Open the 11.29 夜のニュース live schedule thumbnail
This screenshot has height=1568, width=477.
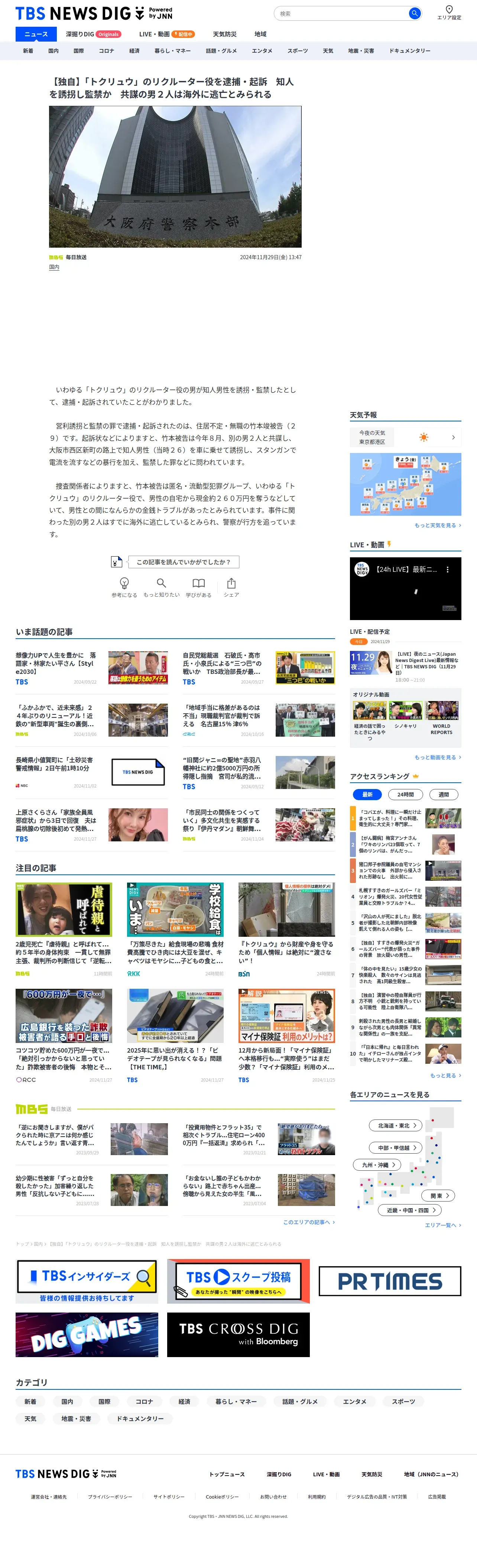pos(370,662)
